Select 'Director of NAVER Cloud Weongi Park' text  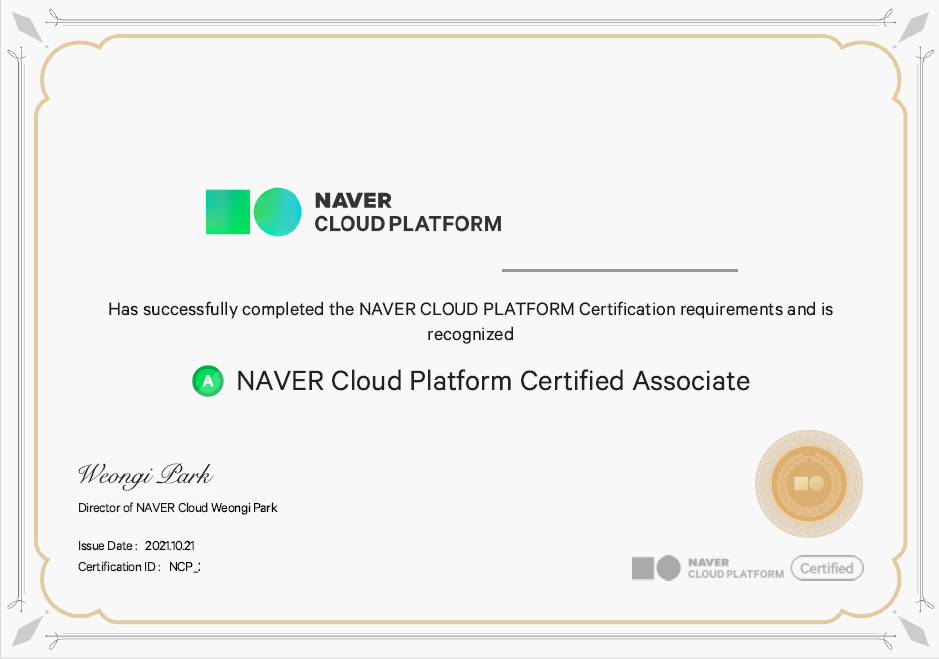[x=177, y=508]
